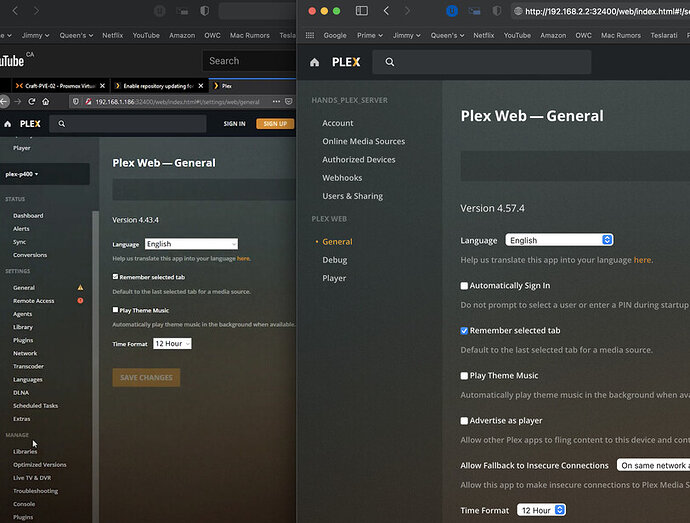
Task: Click the Firefox back arrow in left window
Action: click(x=4, y=102)
